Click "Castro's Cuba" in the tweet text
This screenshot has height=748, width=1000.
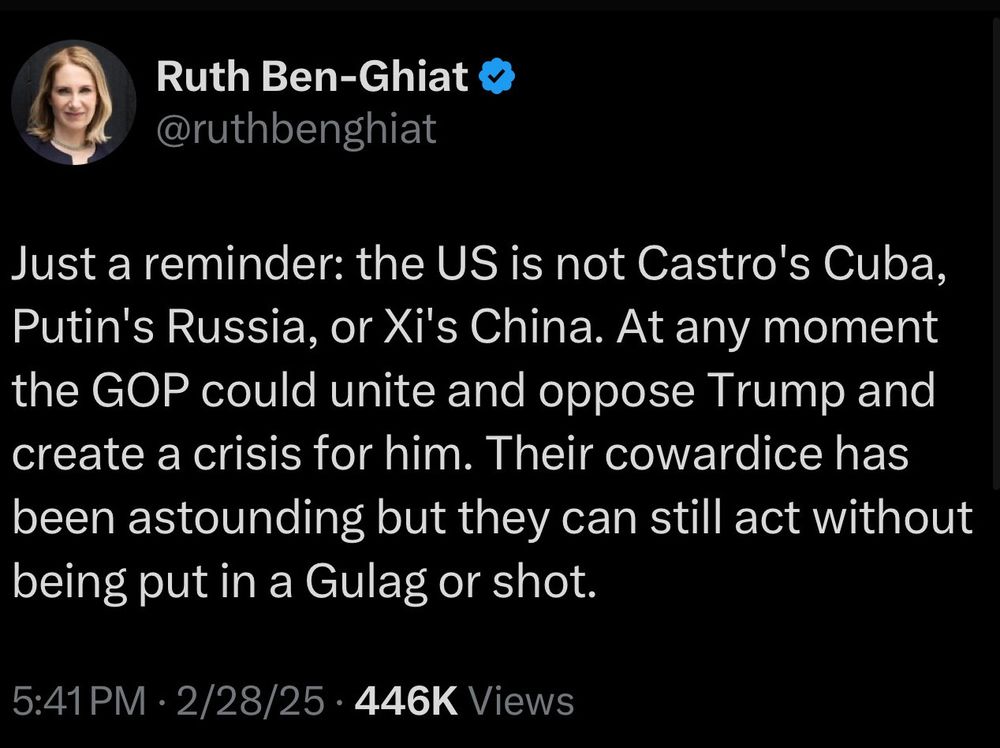point(786,264)
